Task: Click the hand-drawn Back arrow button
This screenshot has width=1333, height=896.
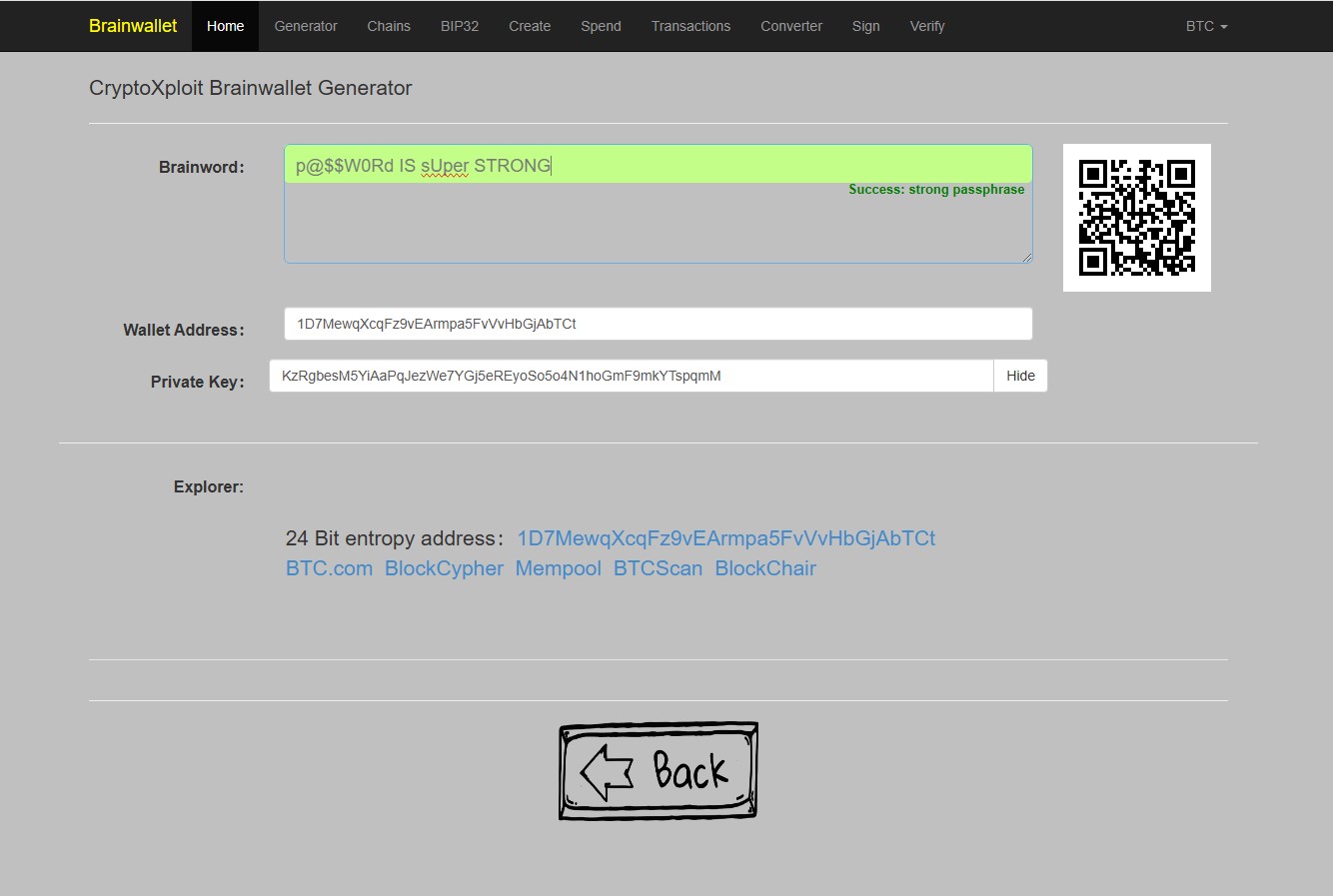Action: point(658,770)
